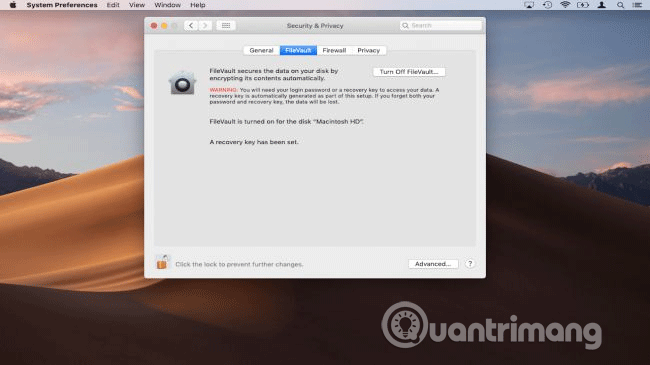Click the red WARNING label

point(223,90)
